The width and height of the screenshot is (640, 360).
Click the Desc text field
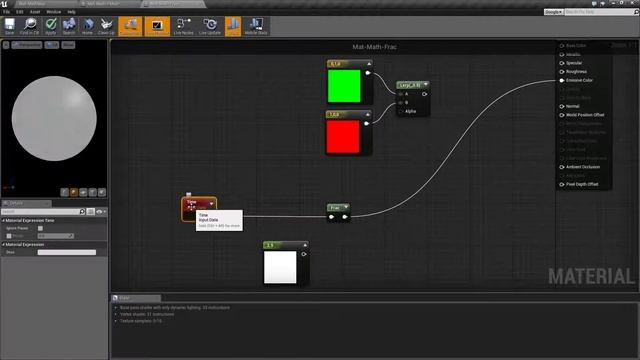pyautogui.click(x=67, y=252)
